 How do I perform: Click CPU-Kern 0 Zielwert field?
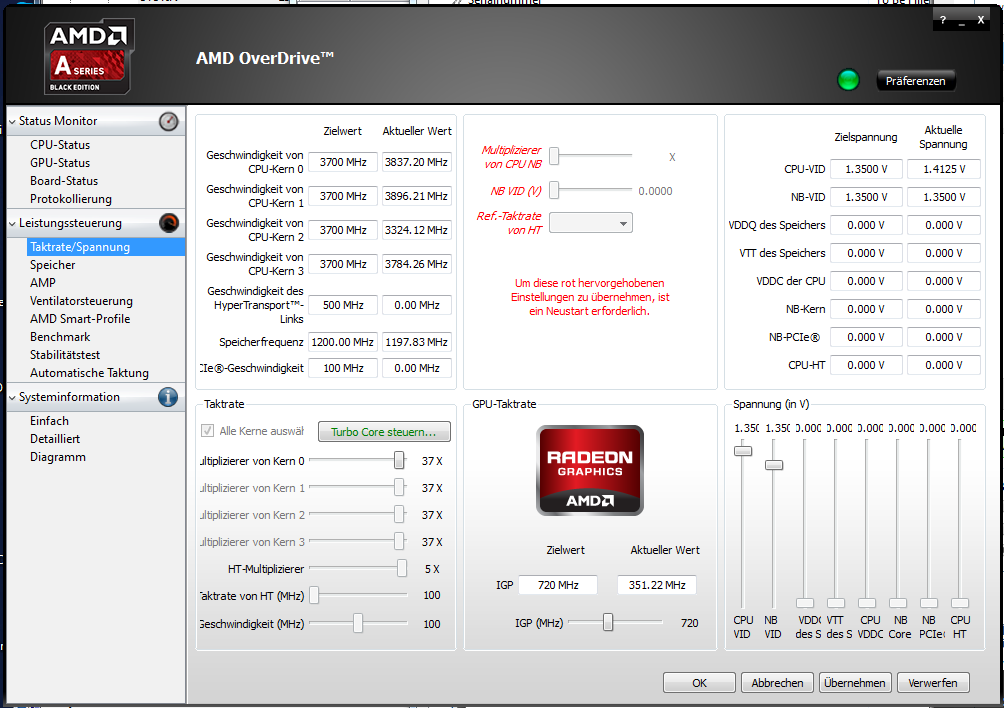[343, 162]
